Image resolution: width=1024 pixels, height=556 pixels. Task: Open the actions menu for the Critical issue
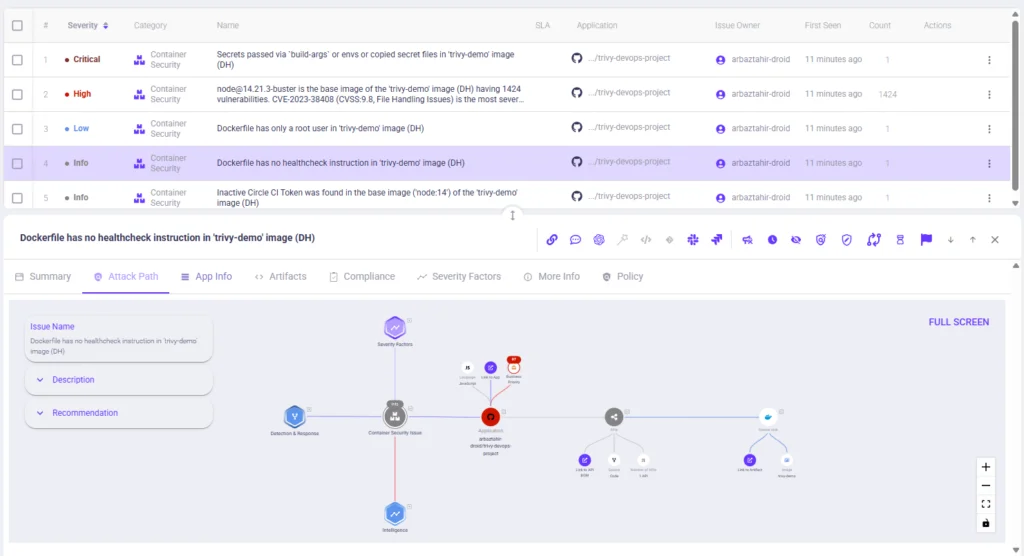[989, 59]
